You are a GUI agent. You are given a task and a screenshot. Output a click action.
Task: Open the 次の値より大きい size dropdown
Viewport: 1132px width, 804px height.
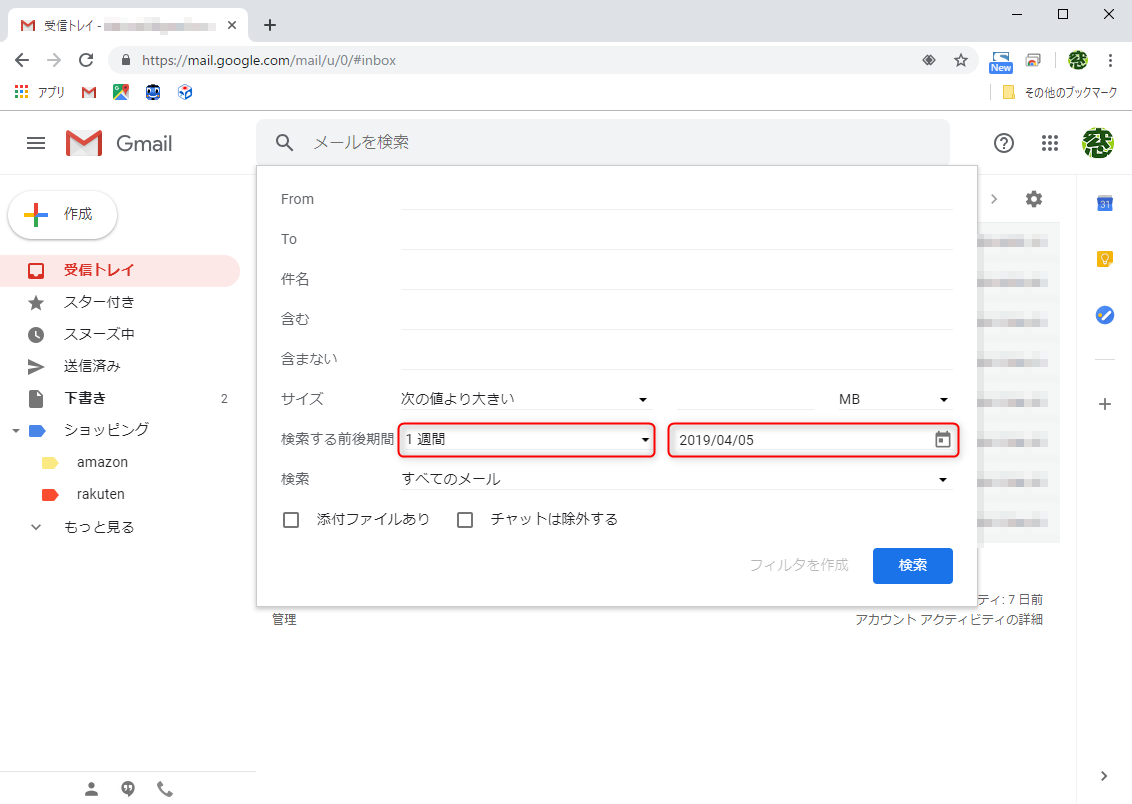click(x=524, y=398)
